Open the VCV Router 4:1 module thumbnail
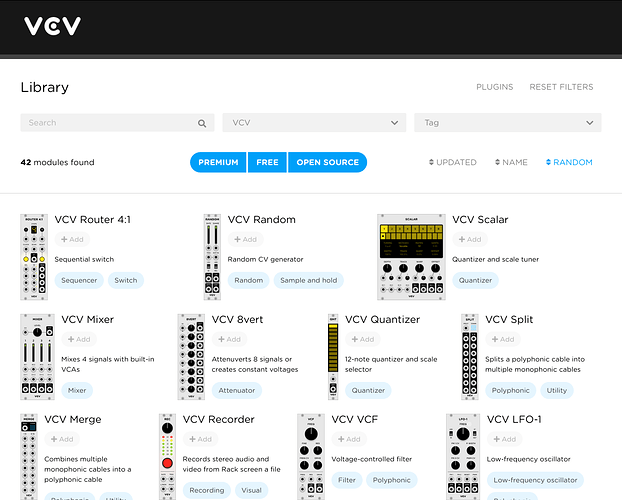The image size is (622, 500). pos(34,257)
